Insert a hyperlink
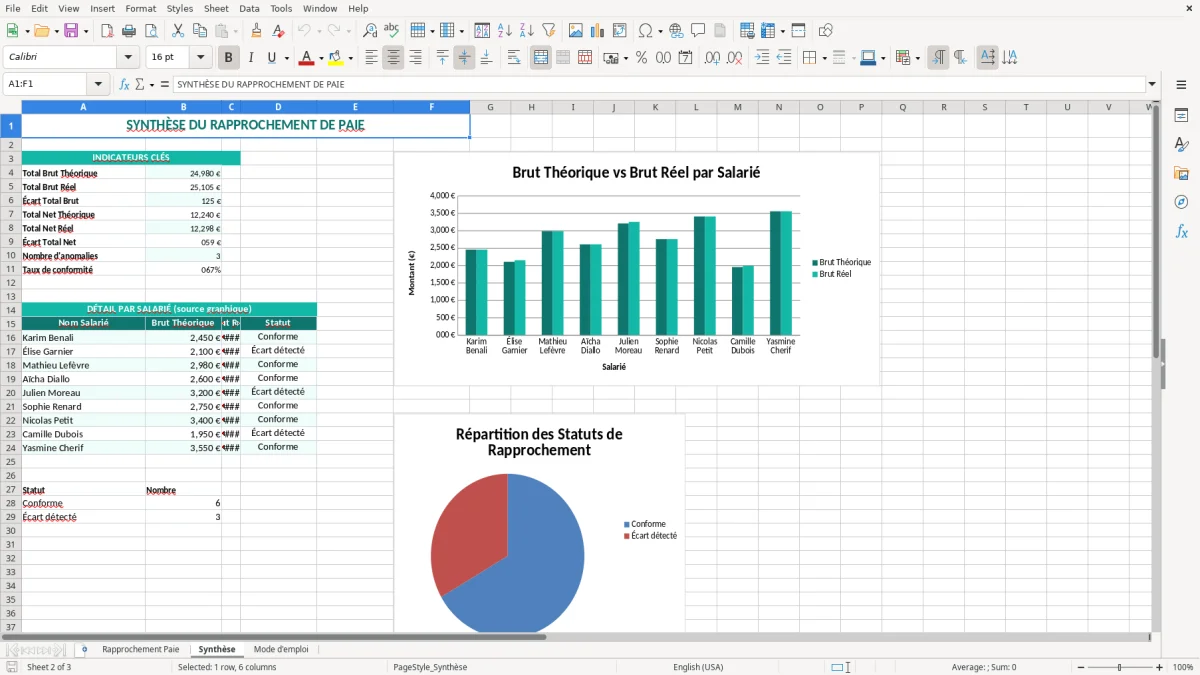This screenshot has height=675, width=1200. (676, 31)
